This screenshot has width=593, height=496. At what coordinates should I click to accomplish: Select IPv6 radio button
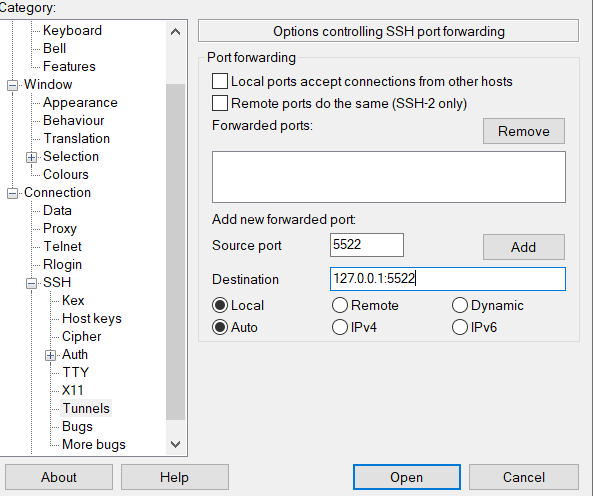[459, 327]
